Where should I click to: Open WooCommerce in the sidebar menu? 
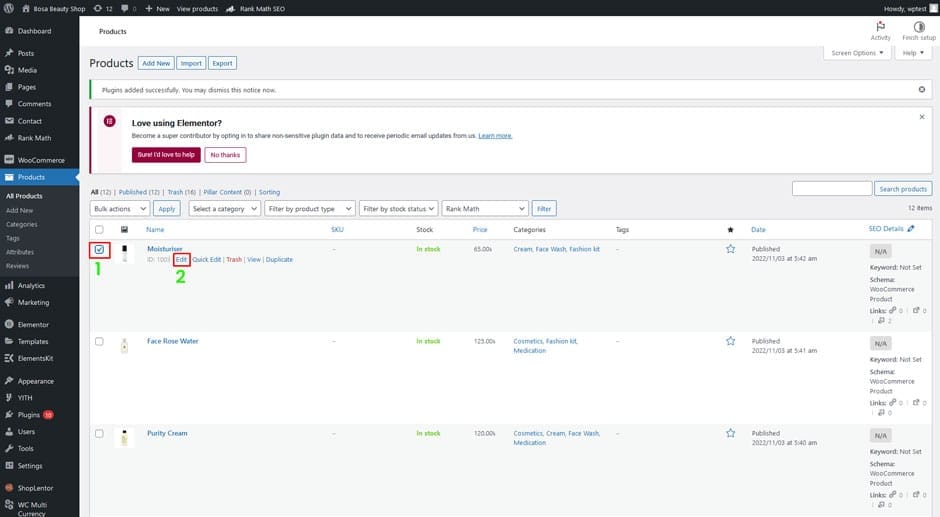[x=40, y=160]
